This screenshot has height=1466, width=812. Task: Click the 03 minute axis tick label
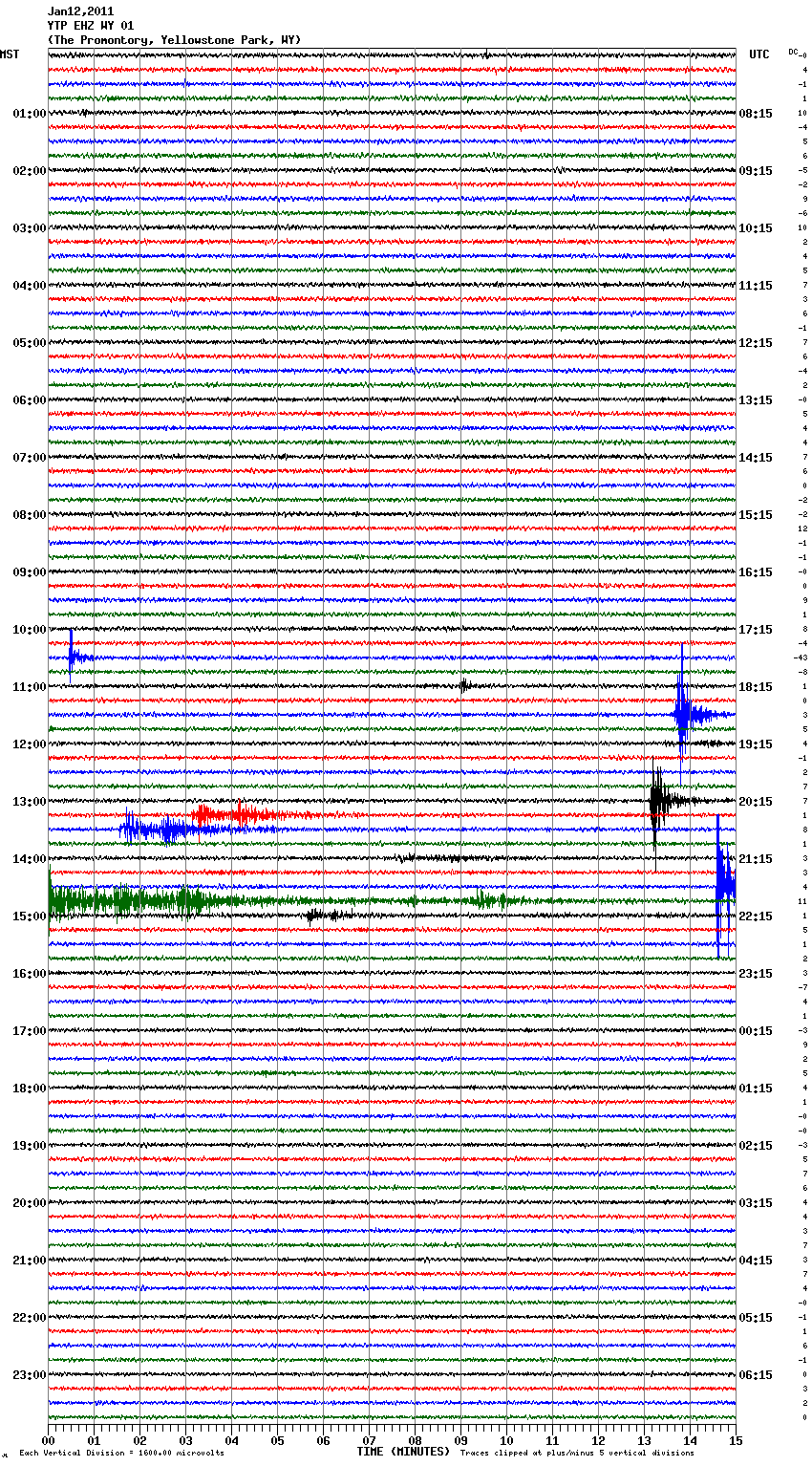(x=185, y=1440)
